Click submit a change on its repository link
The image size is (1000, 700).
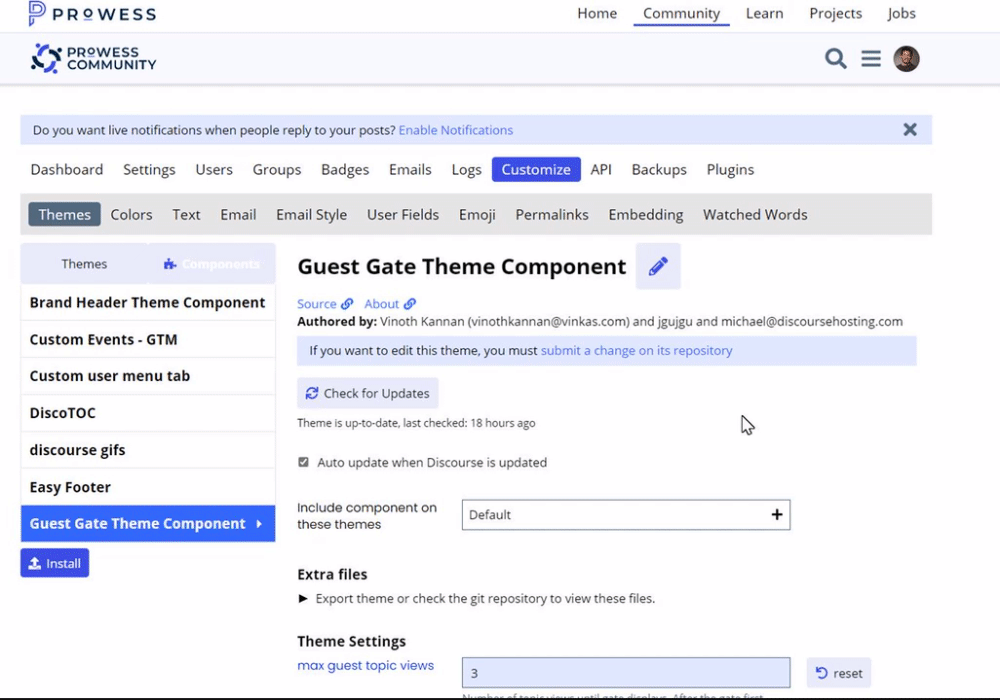tap(636, 351)
